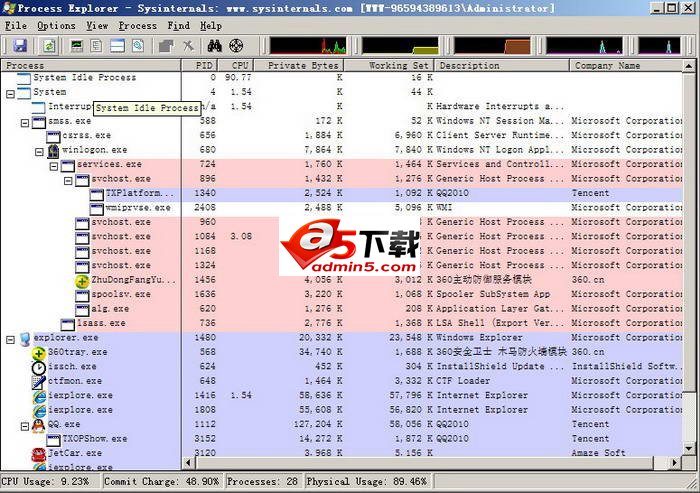
Task: Click the csrss.exe window icon
Action: [x=54, y=136]
